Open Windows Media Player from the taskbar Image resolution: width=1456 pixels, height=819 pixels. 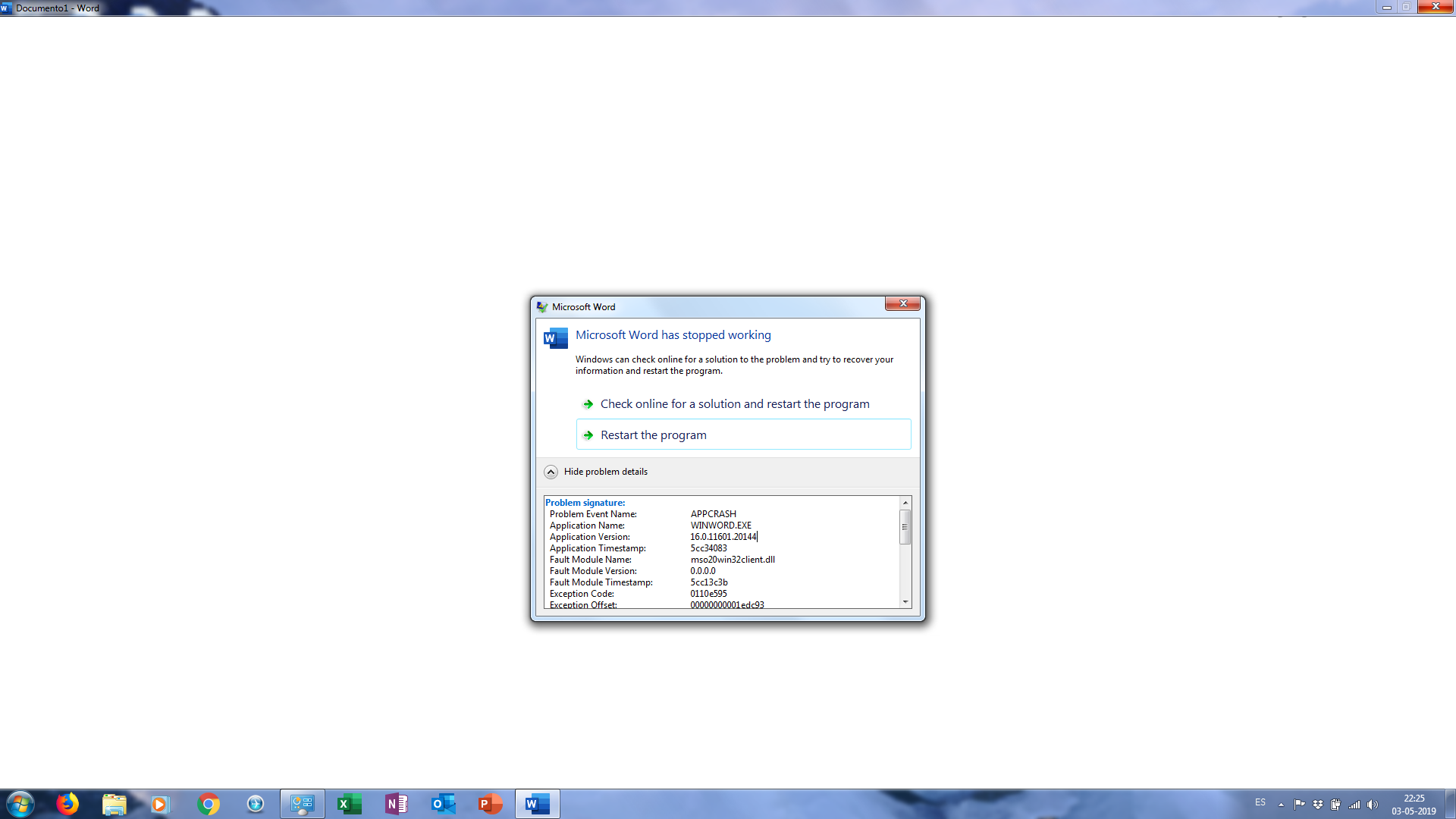click(x=160, y=803)
